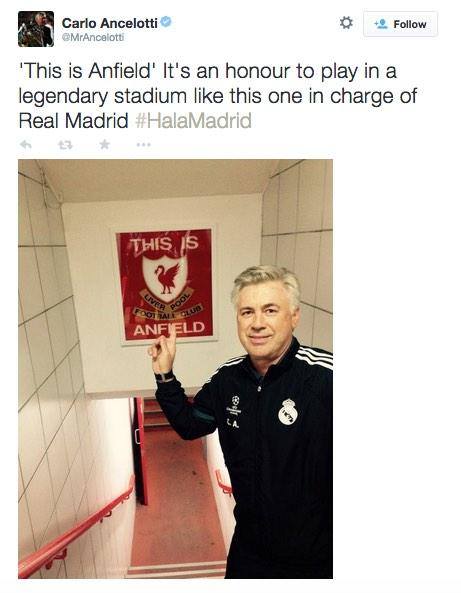
Task: Click the tweet text about Anfield
Action: tap(217, 96)
